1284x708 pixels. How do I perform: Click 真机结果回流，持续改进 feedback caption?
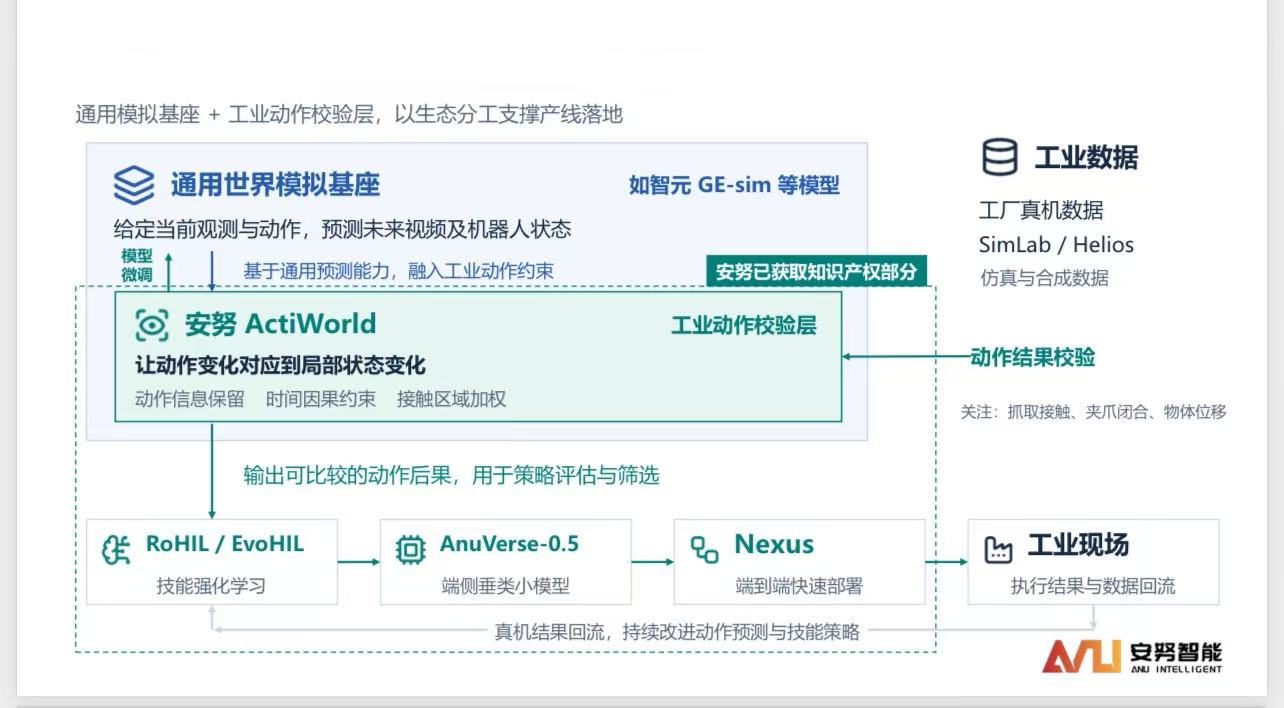click(677, 631)
